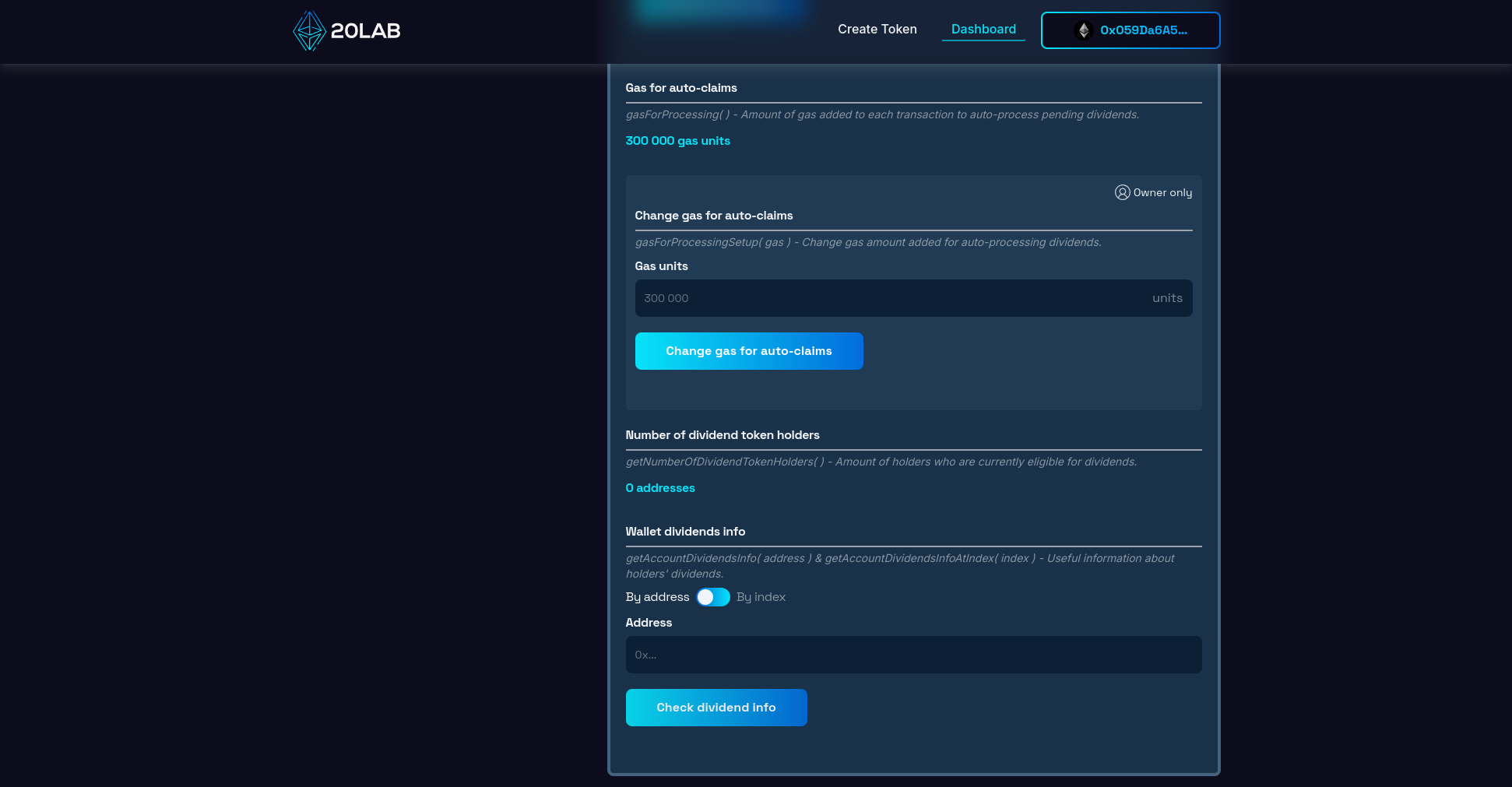Click the '0 addresses' value

click(x=660, y=488)
